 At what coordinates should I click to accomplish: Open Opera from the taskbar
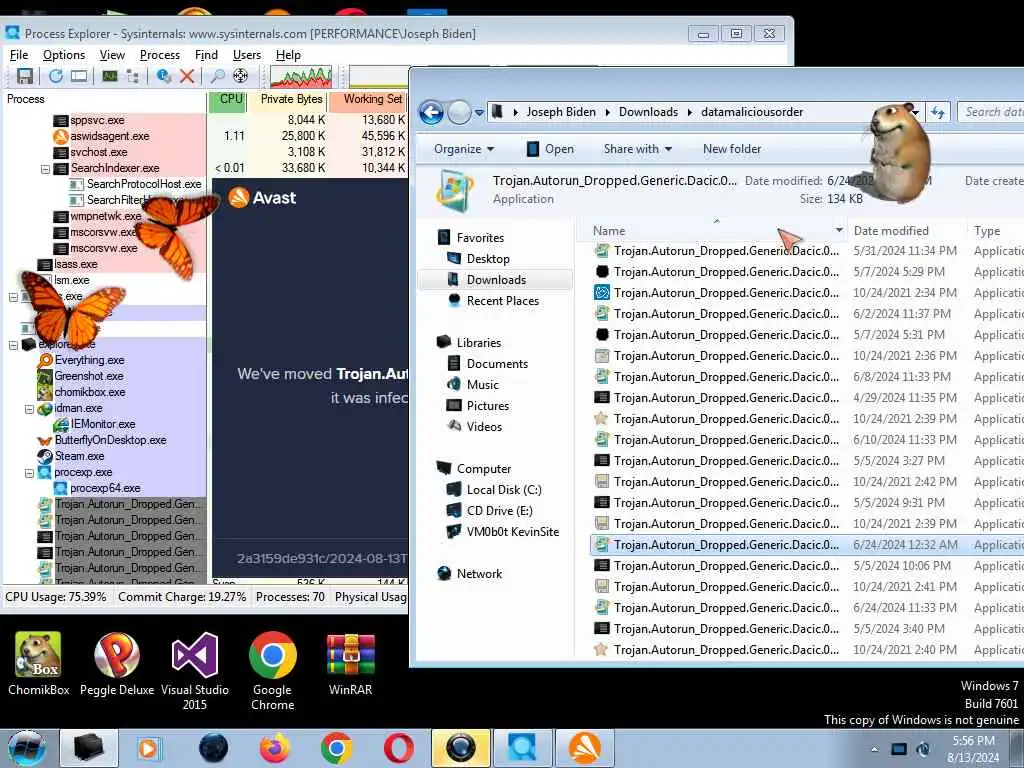pyautogui.click(x=398, y=748)
